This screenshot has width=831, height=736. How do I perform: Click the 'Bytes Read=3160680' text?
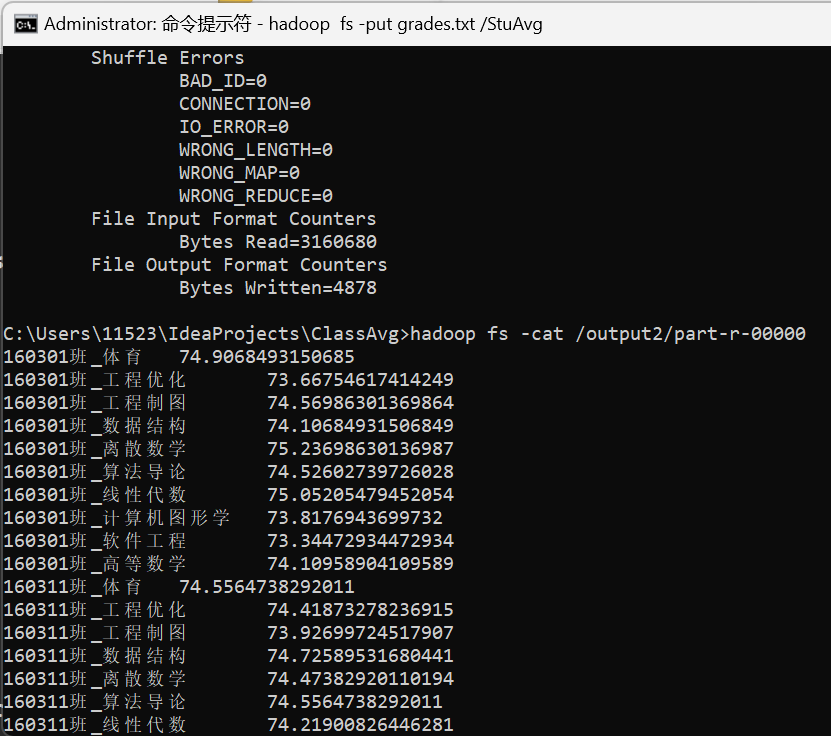coord(277,242)
